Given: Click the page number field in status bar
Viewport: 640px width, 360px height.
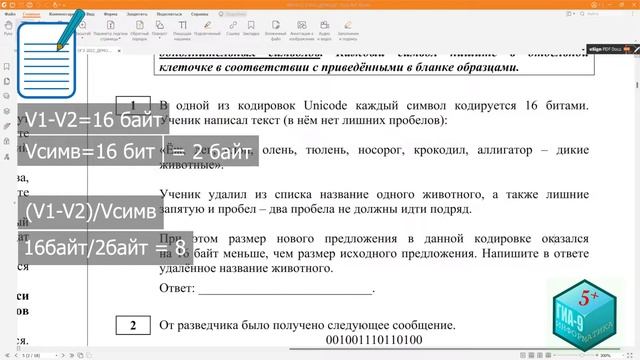Looking at the screenshot, I should pos(37,356).
